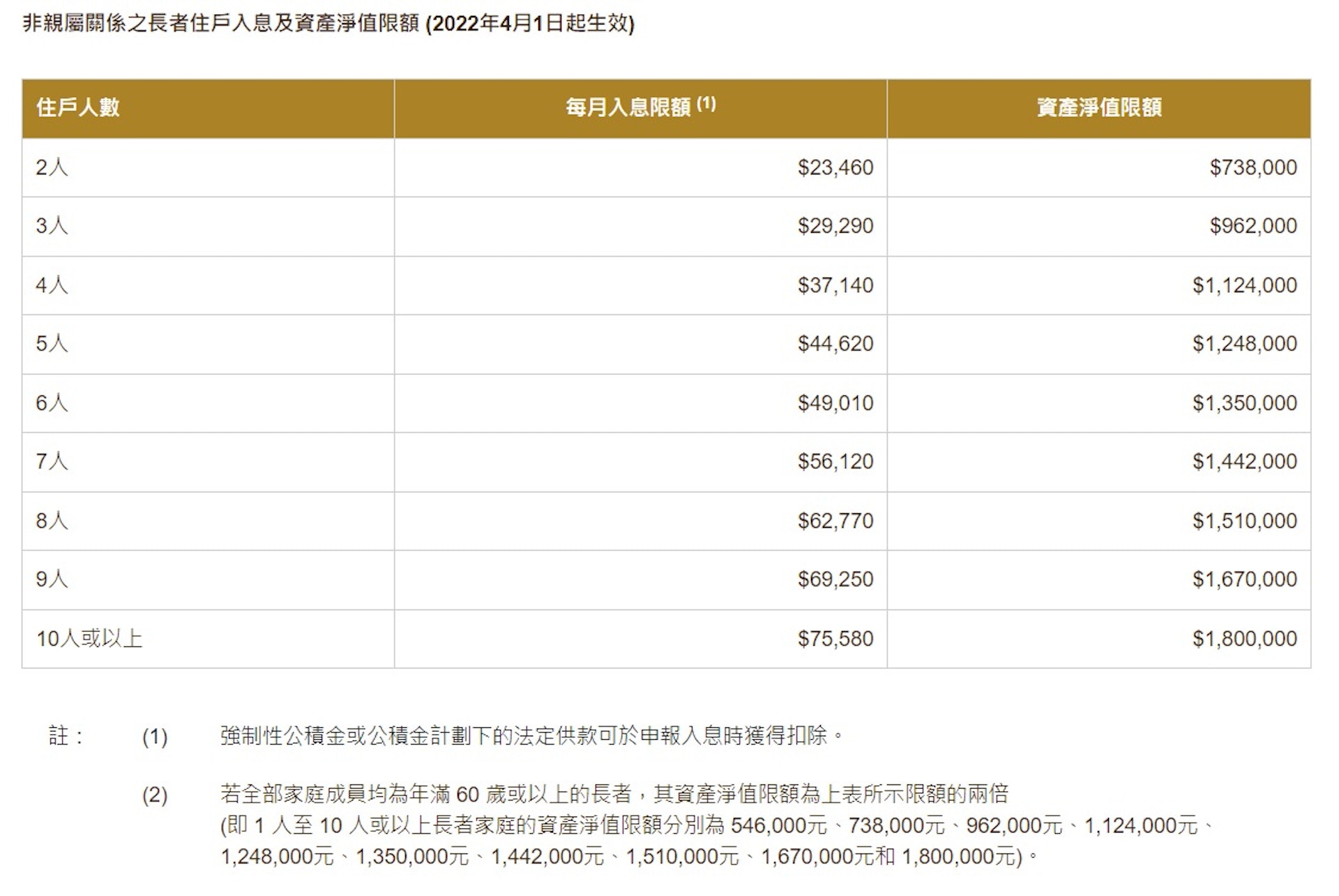Select the 9人 row label
Screen dimensions: 1339x896
pos(52,579)
